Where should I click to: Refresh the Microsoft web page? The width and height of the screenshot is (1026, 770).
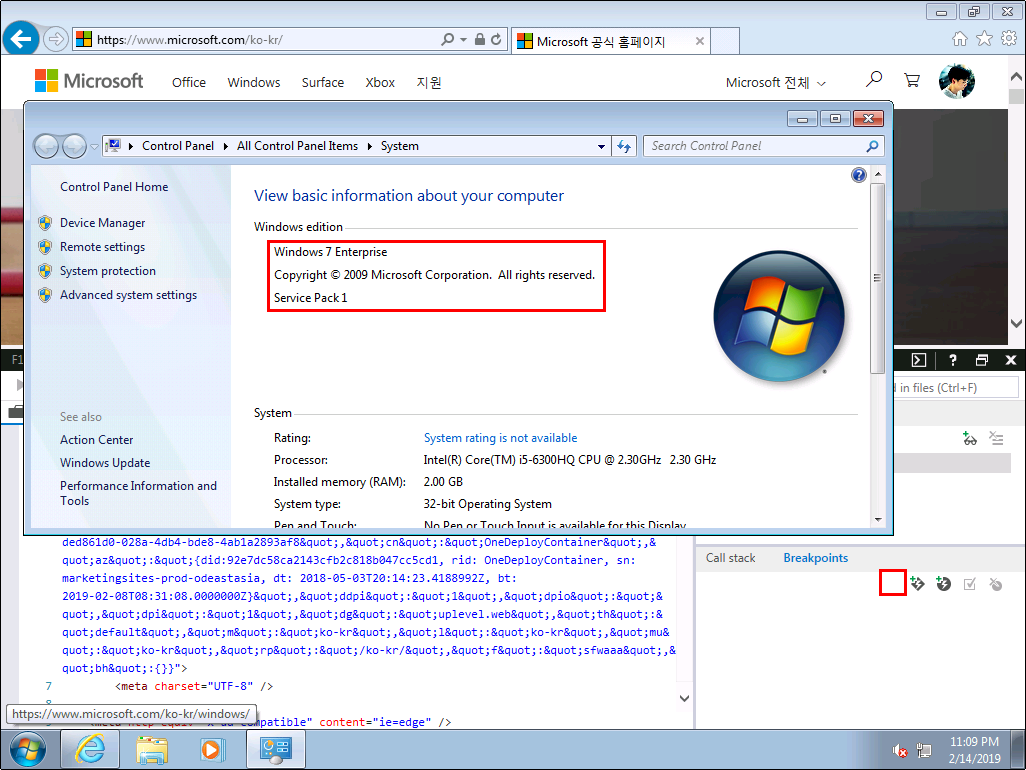tap(497, 39)
